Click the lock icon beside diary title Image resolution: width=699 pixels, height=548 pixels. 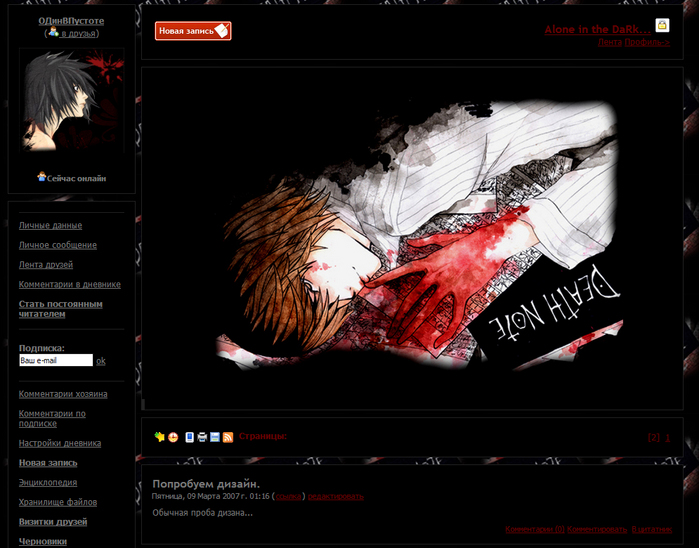coord(662,25)
